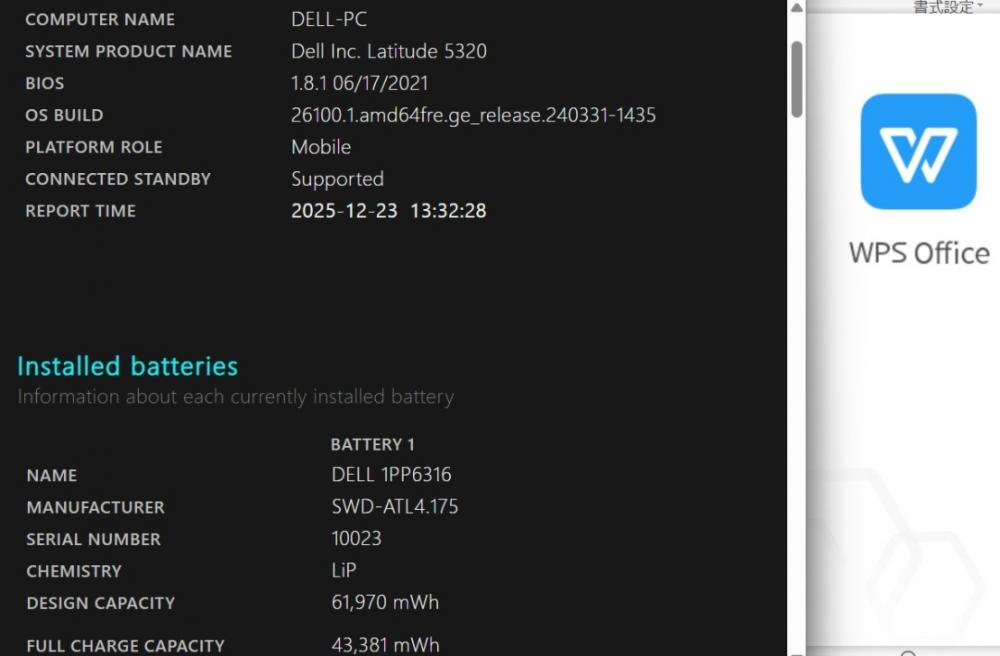Click the BIOS version 1.8.1 value
The height and width of the screenshot is (656, 1000).
pyautogui.click(x=360, y=83)
